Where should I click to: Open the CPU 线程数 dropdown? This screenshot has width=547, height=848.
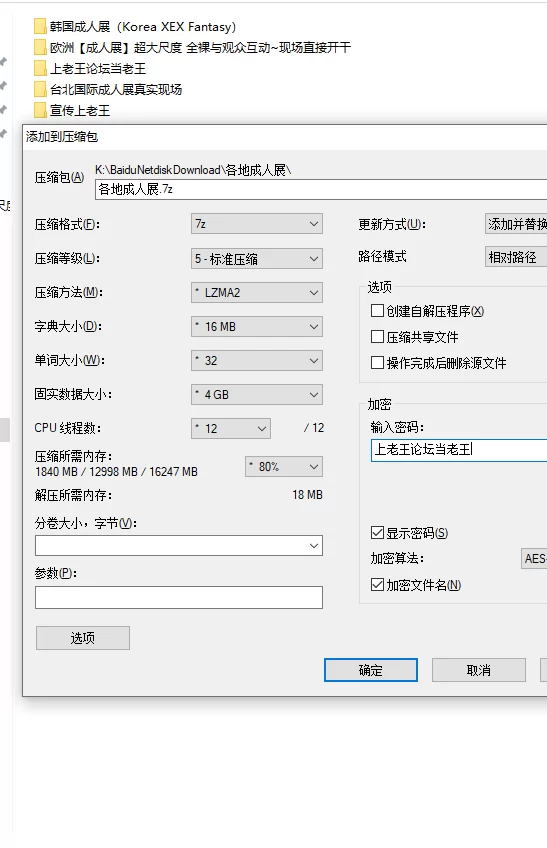(230, 428)
